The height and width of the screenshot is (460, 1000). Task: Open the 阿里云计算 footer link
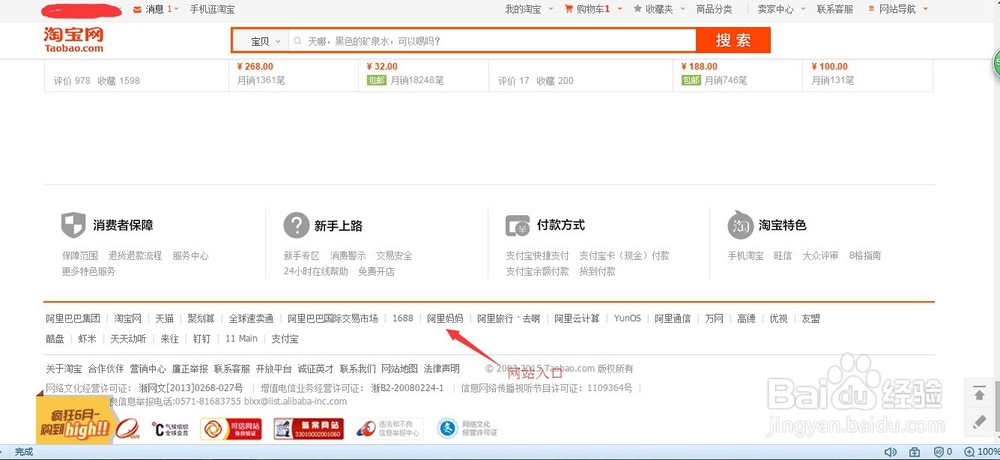577,318
